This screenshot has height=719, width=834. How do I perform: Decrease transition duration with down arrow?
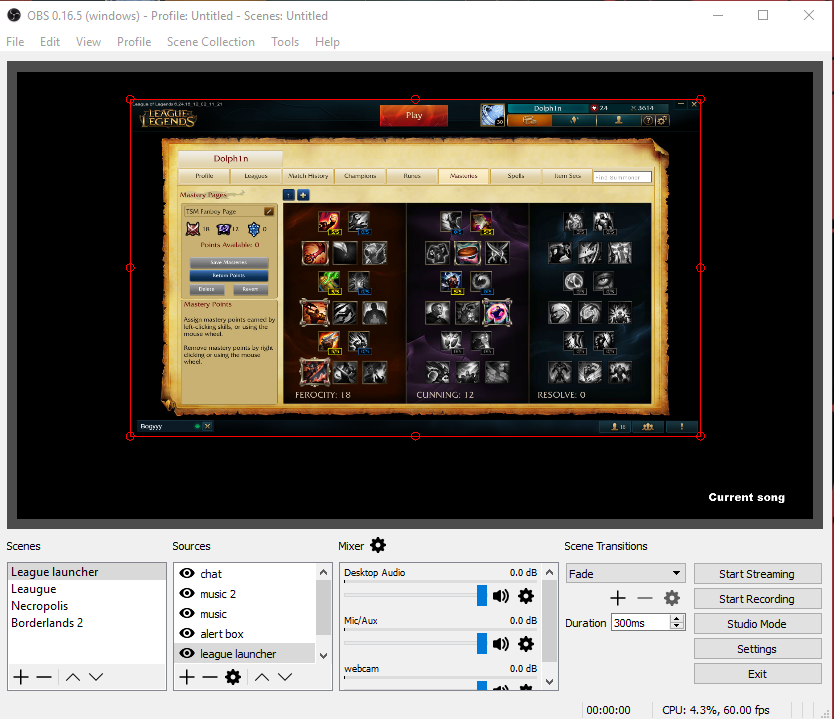click(x=677, y=626)
